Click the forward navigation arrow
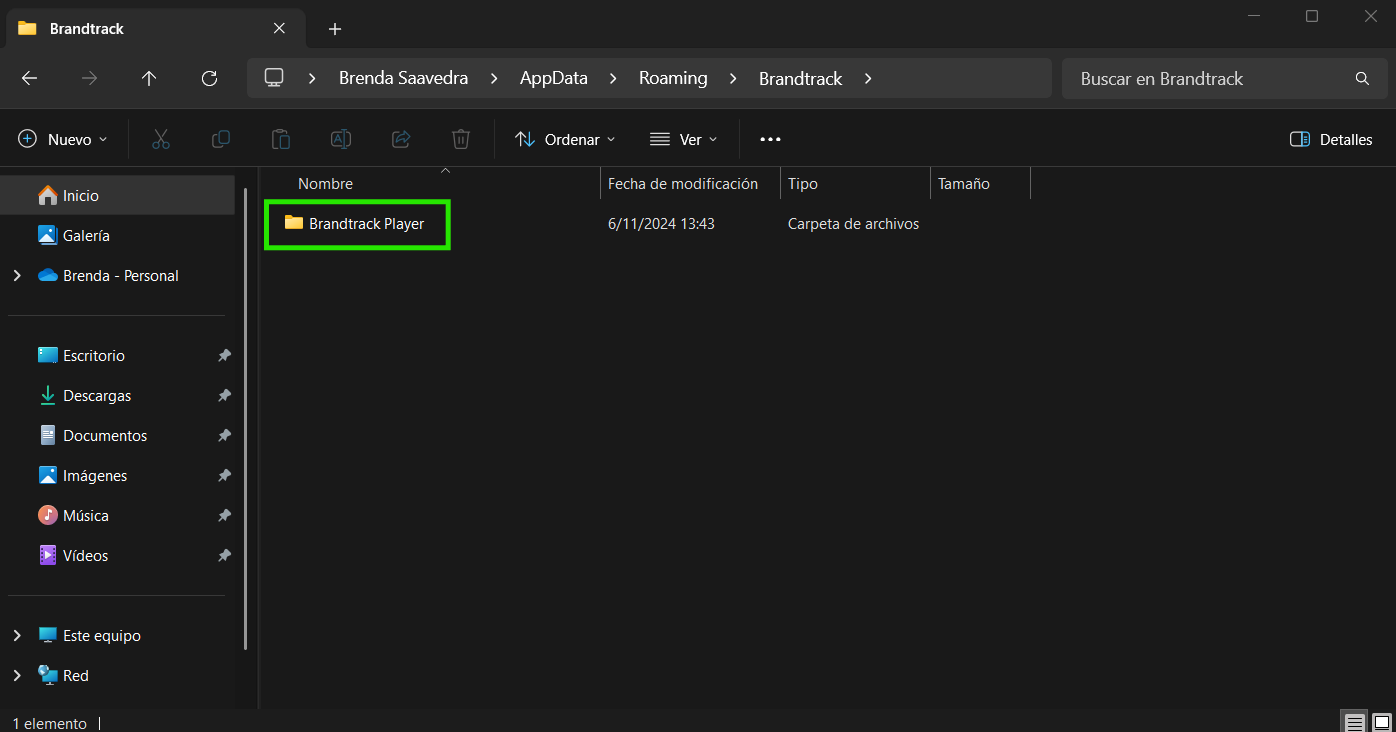1396x732 pixels. [89, 78]
